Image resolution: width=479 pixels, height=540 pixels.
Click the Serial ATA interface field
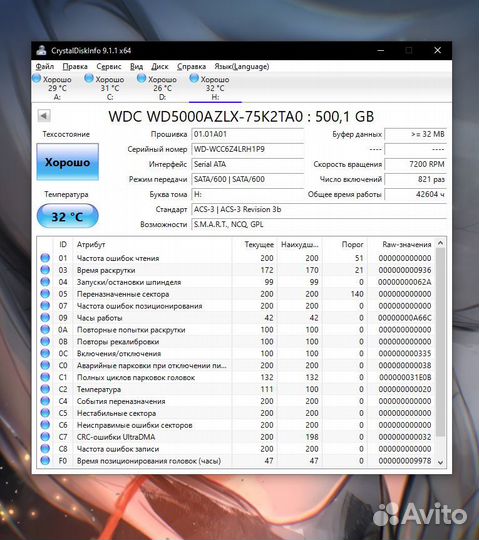click(248, 164)
